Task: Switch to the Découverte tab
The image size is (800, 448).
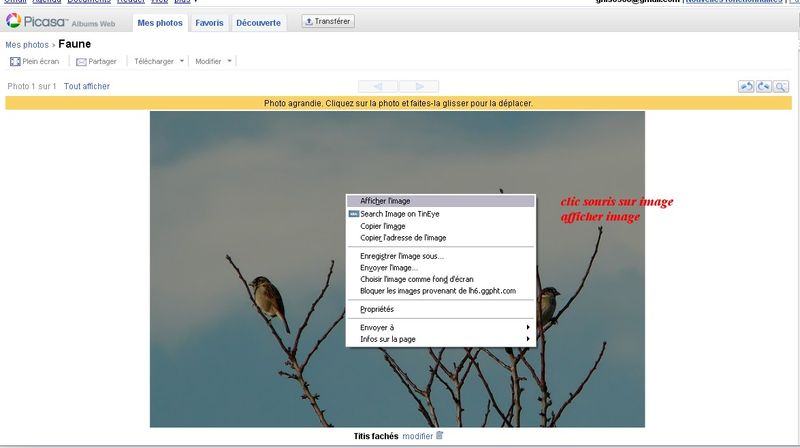Action: 258,23
